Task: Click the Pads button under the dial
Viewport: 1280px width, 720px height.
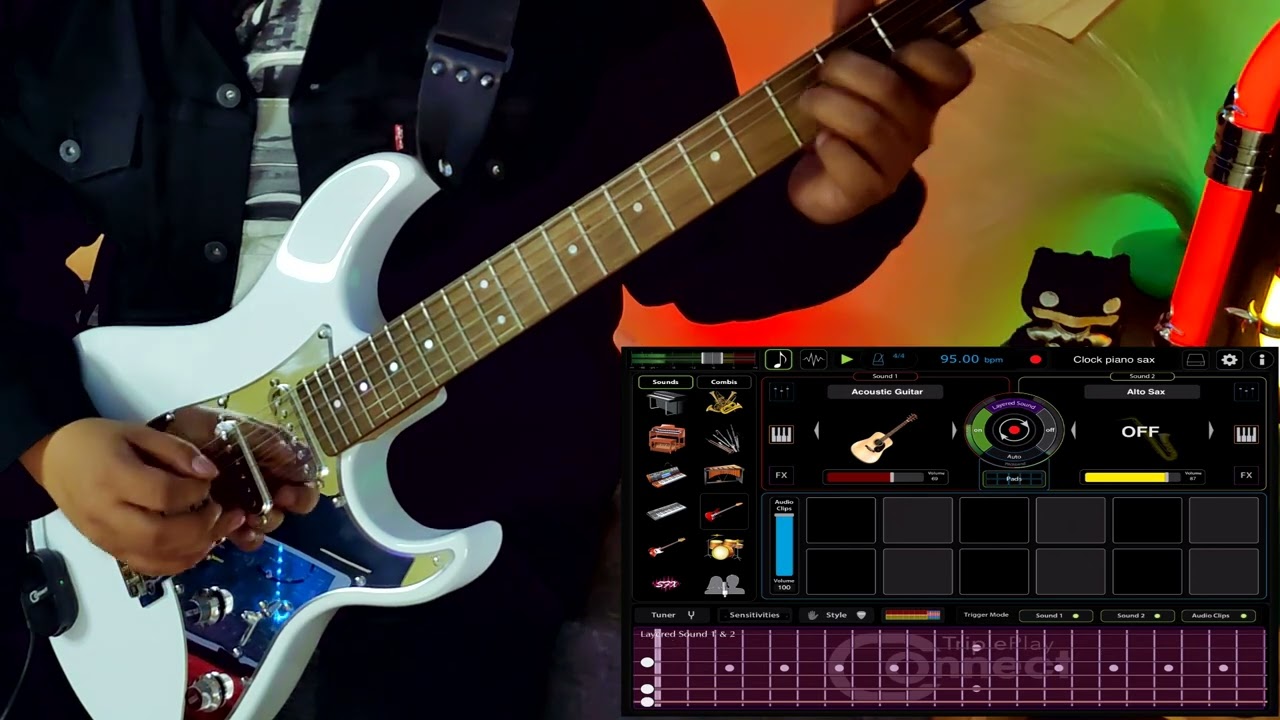Action: click(x=1014, y=479)
